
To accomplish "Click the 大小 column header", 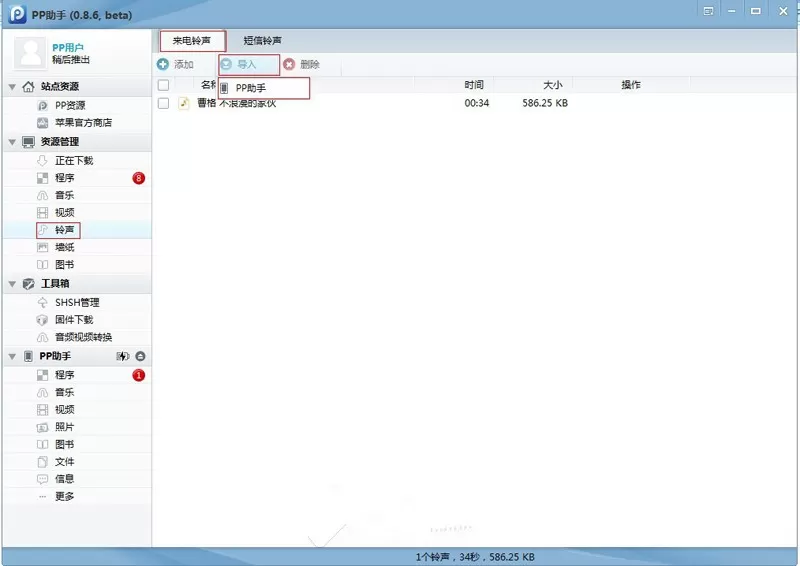I will pyautogui.click(x=553, y=85).
